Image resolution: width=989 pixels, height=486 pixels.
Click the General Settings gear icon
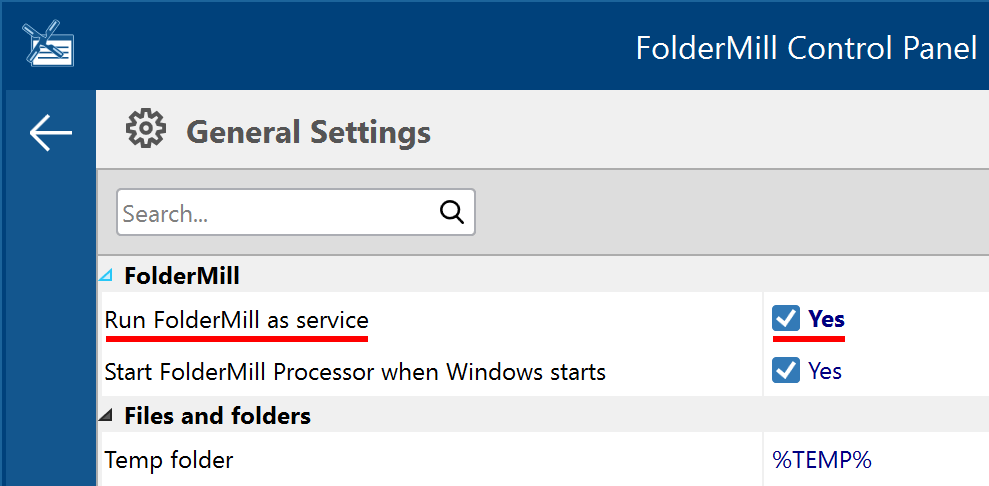pos(146,129)
